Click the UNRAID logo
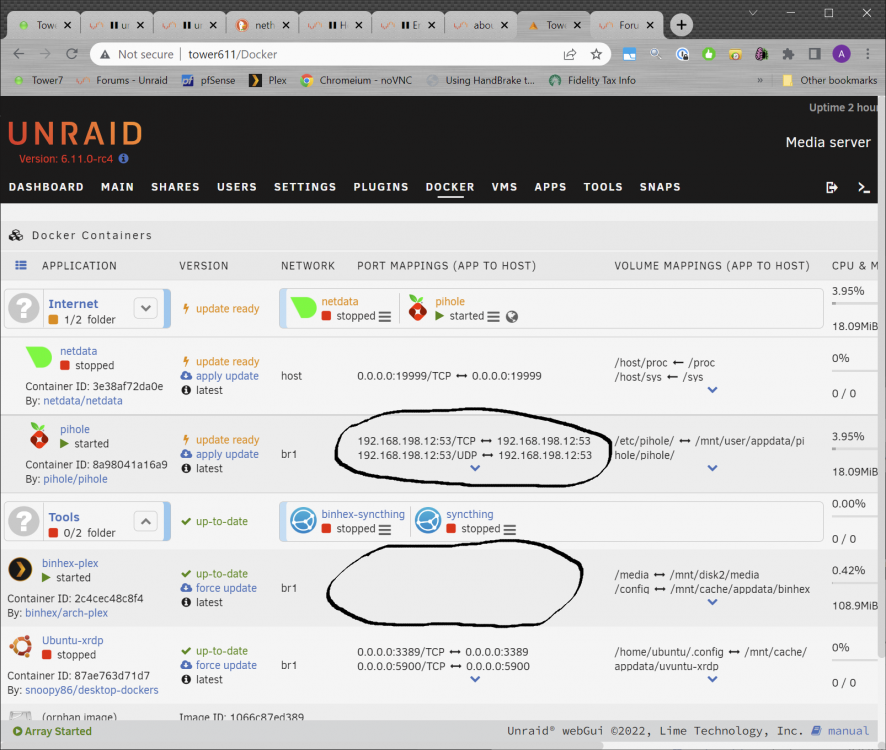 (75, 134)
